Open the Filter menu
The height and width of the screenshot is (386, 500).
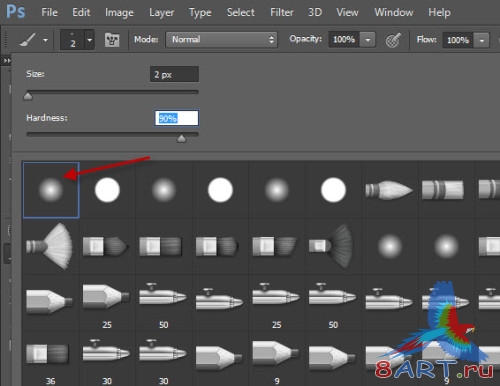[x=281, y=13]
